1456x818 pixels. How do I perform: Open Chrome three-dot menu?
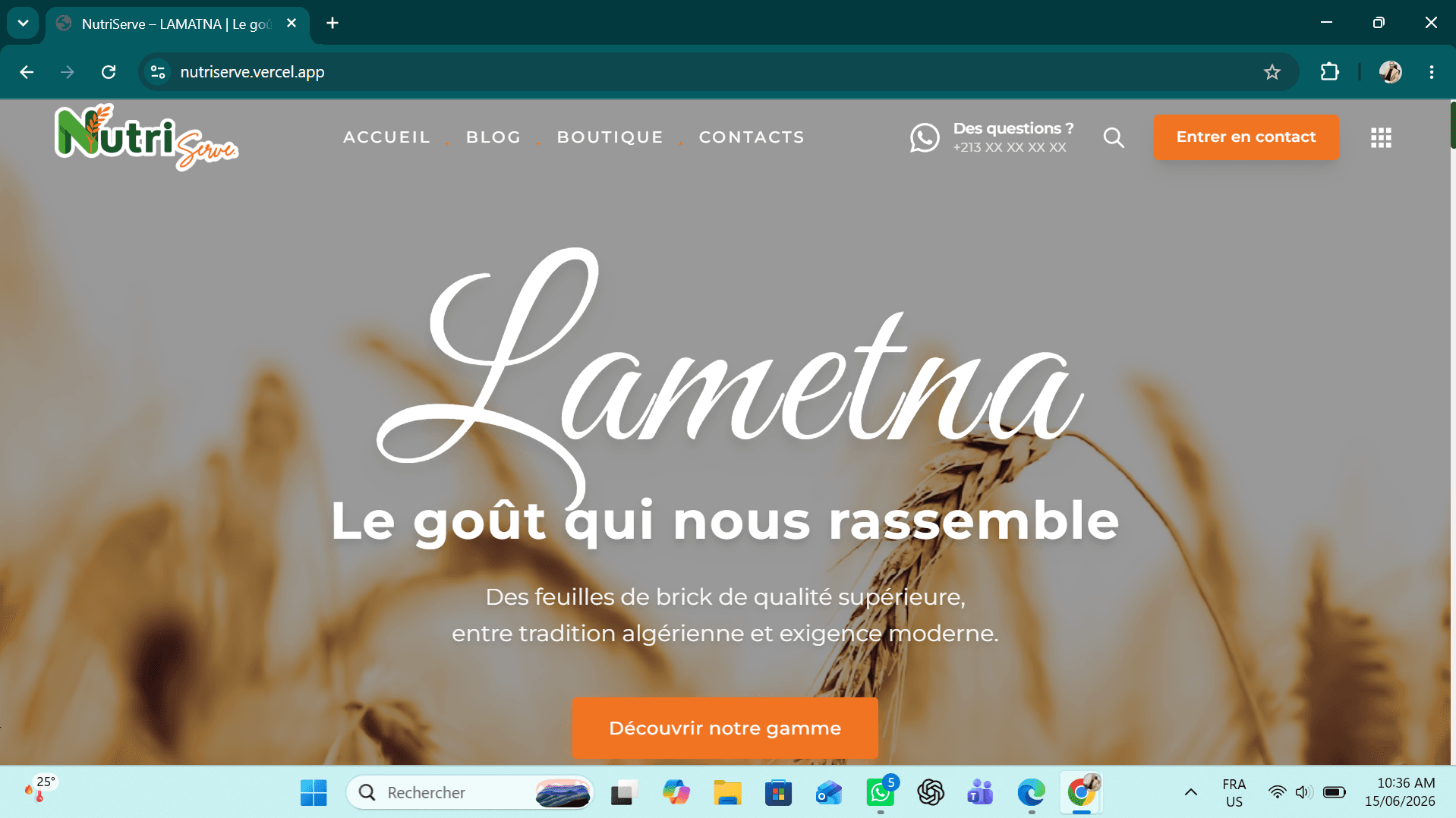tap(1432, 72)
